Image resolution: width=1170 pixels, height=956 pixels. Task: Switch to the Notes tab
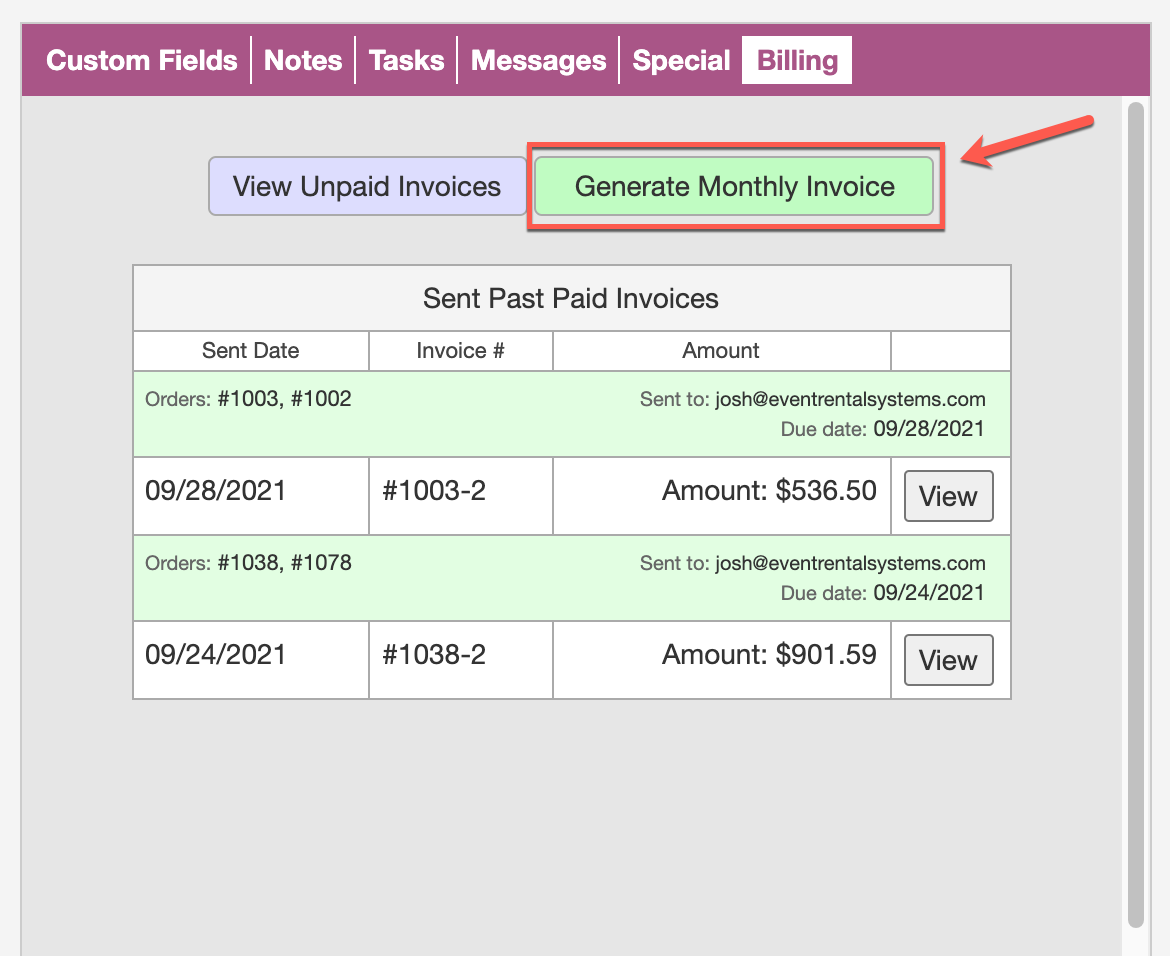[303, 61]
